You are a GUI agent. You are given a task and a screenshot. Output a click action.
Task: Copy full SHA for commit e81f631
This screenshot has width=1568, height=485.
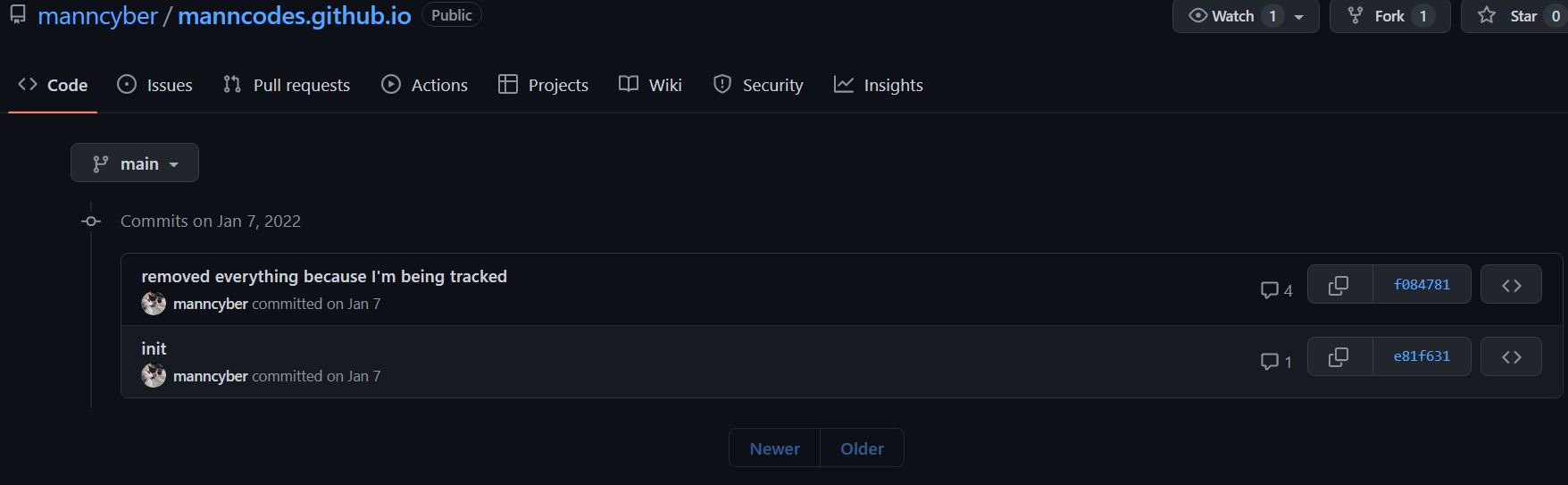click(x=1339, y=357)
